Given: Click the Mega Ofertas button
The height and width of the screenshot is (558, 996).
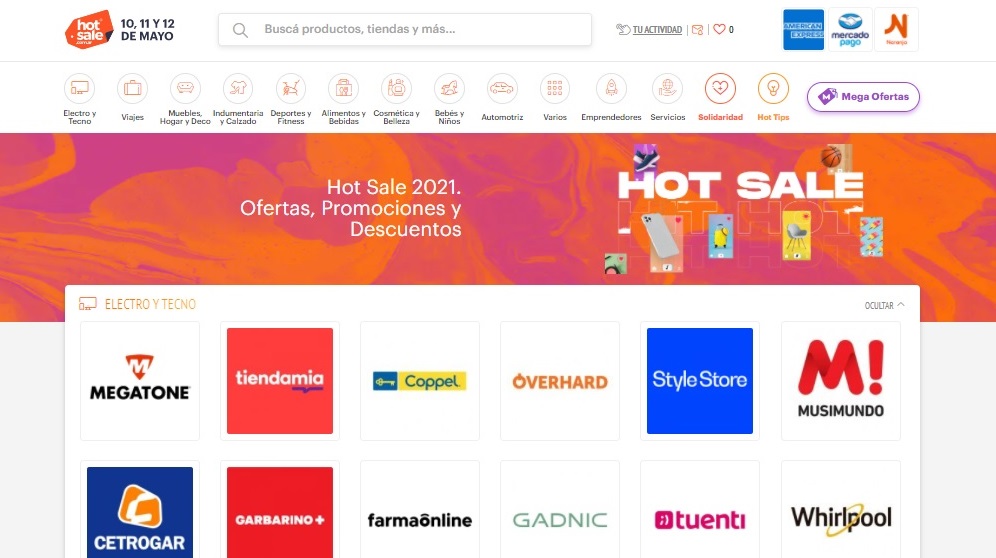Looking at the screenshot, I should coord(863,97).
